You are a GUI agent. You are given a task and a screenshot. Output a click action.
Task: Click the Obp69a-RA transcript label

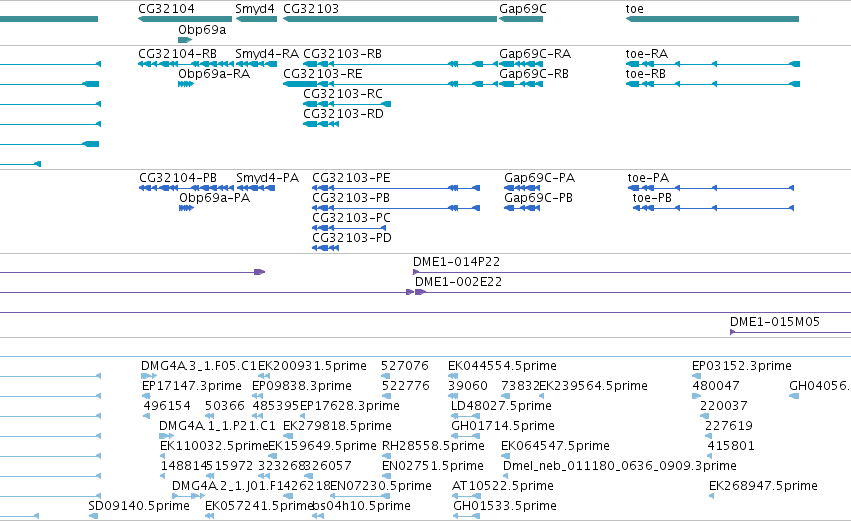pos(214,74)
